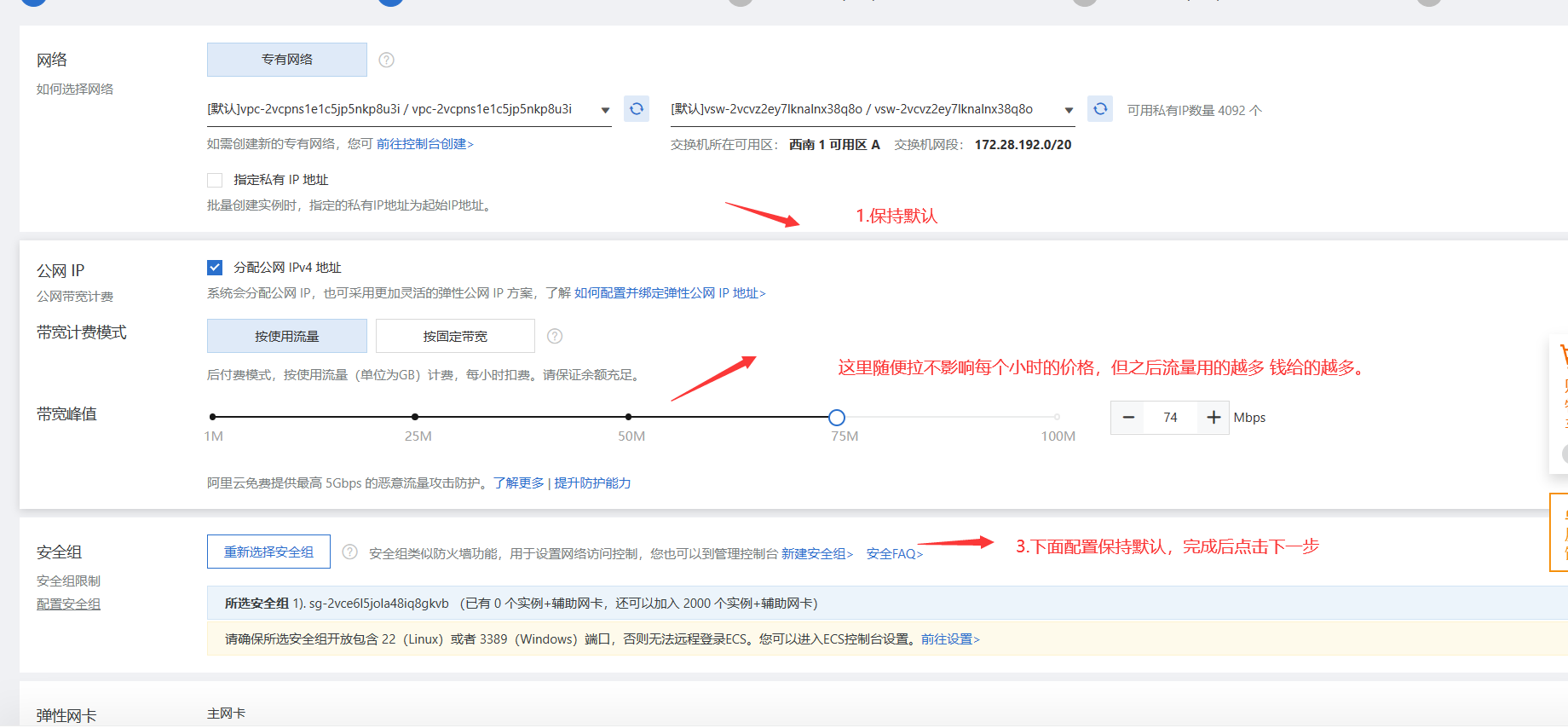
Task: Decrease bandwidth with the minus button
Action: pyautogui.click(x=1128, y=418)
